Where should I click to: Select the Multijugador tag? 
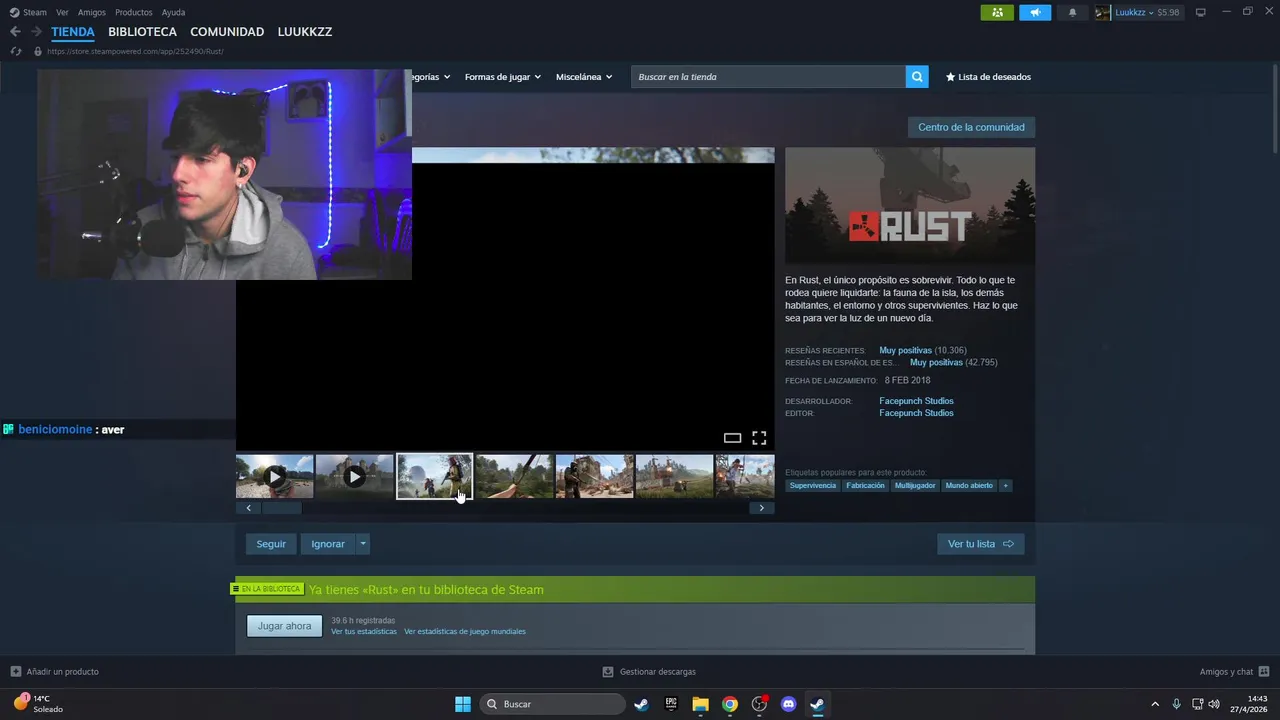coord(915,486)
